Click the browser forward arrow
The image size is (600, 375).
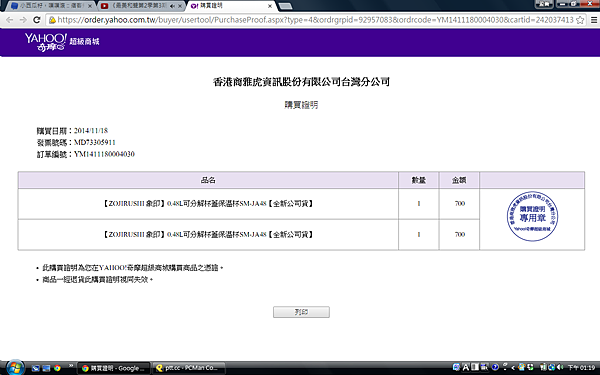[23, 20]
